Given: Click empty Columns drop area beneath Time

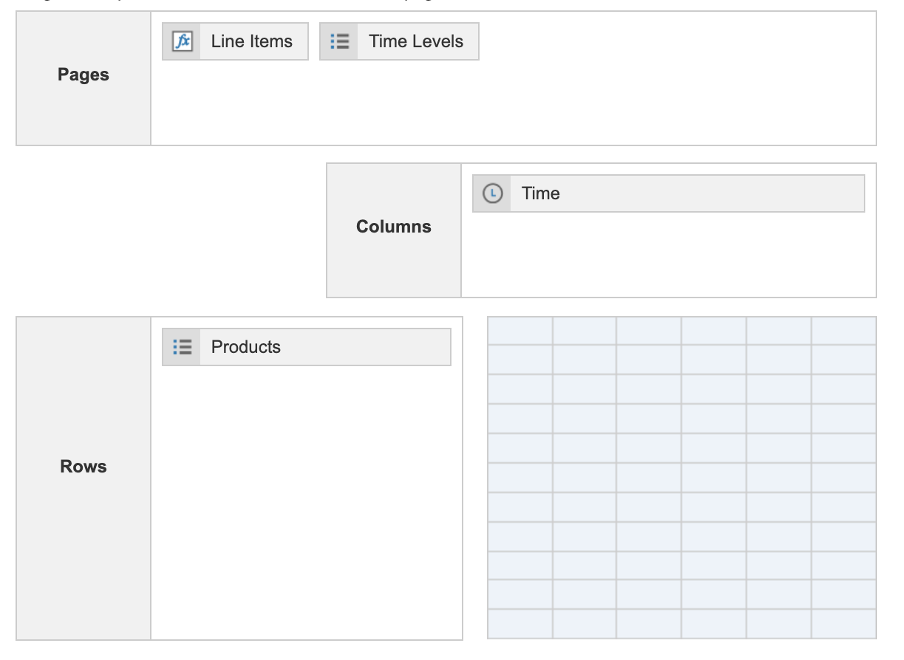Looking at the screenshot, I should click(669, 255).
